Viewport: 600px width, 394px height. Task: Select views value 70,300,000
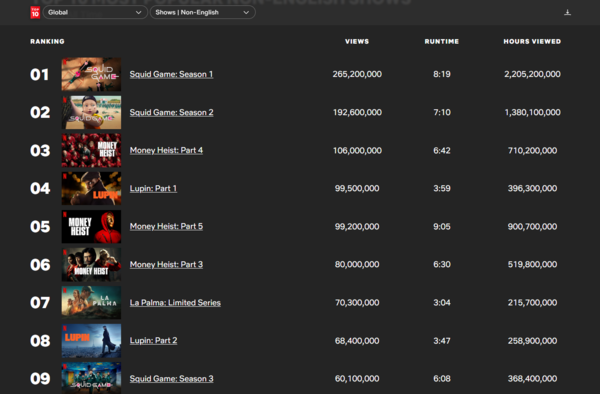(x=357, y=303)
